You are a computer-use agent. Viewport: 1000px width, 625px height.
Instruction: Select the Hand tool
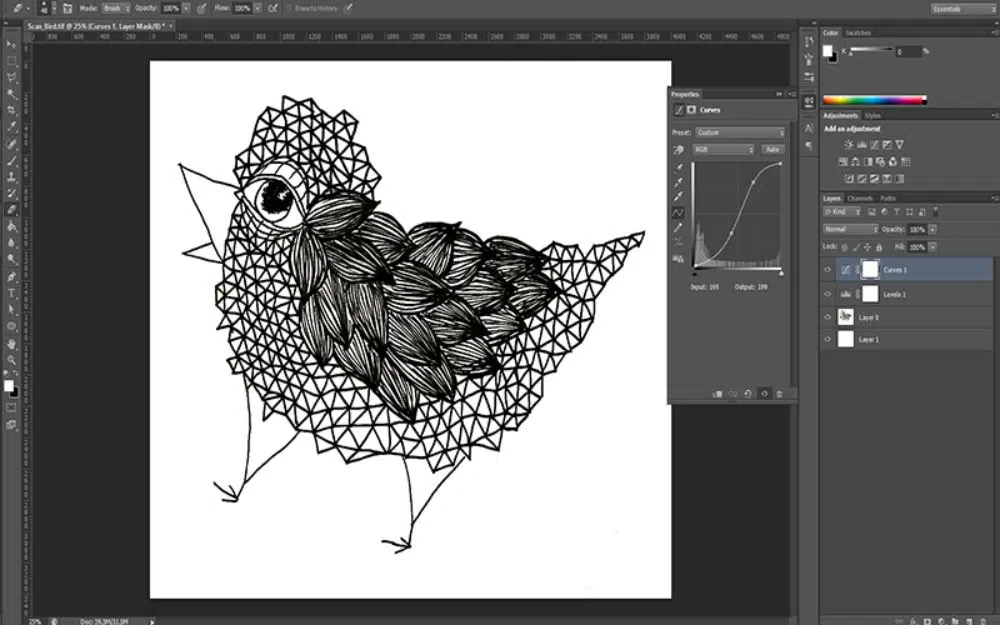tap(12, 342)
